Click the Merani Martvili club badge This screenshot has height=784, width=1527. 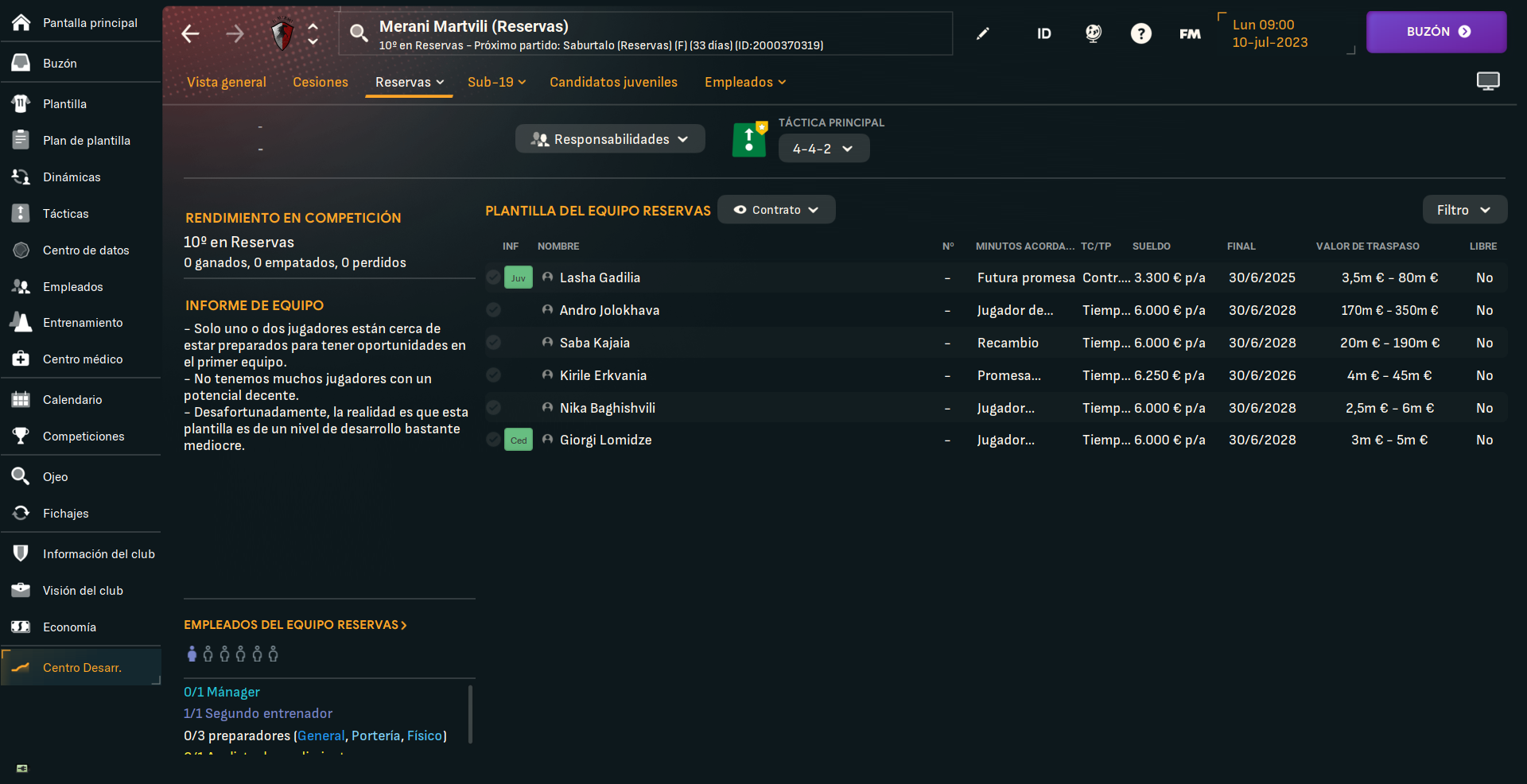[x=282, y=34]
